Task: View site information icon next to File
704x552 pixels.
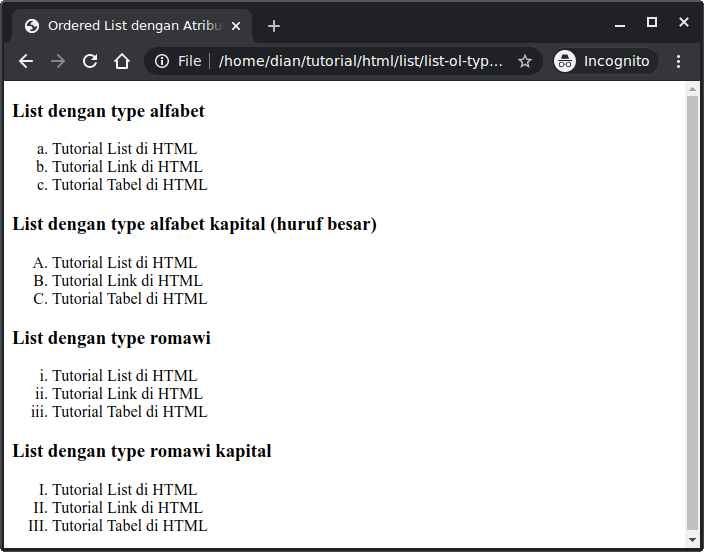Action: click(x=162, y=61)
